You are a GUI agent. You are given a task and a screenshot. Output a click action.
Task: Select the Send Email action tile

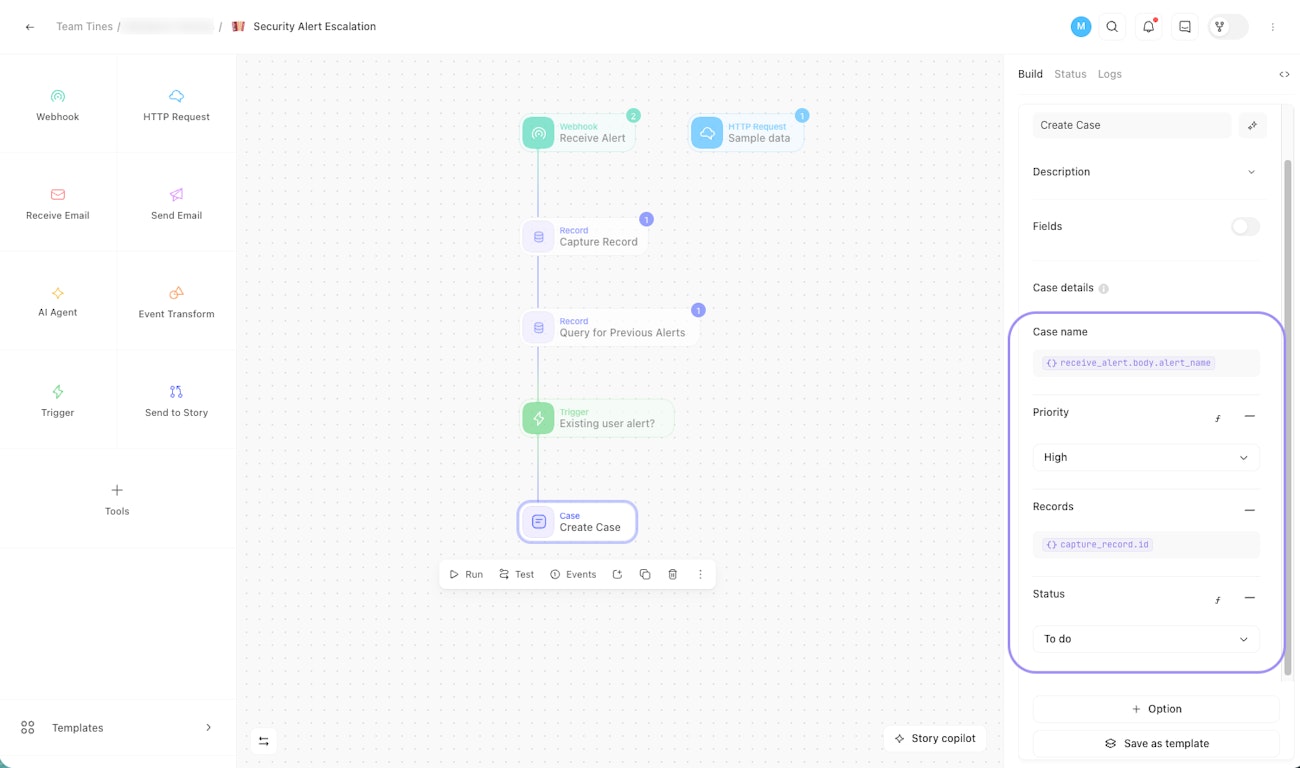click(177, 203)
